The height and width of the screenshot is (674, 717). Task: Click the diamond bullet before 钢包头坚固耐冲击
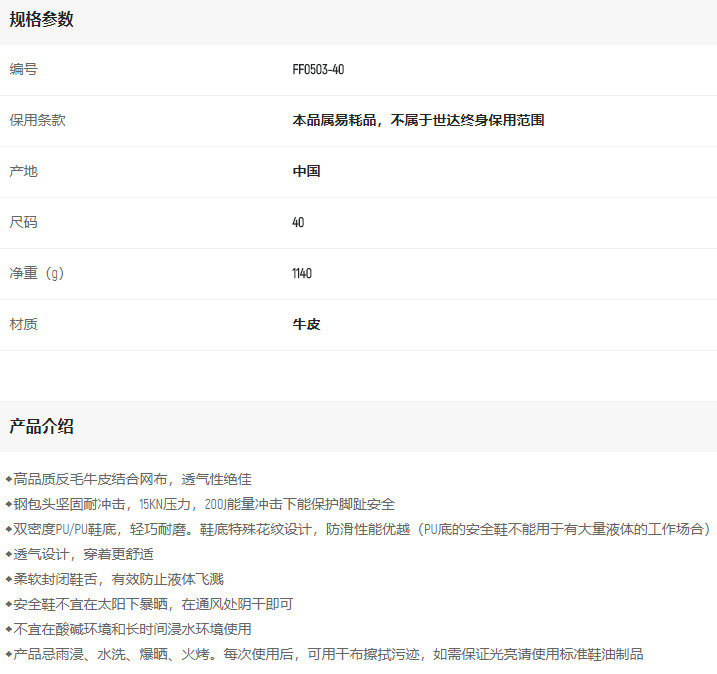(9, 504)
